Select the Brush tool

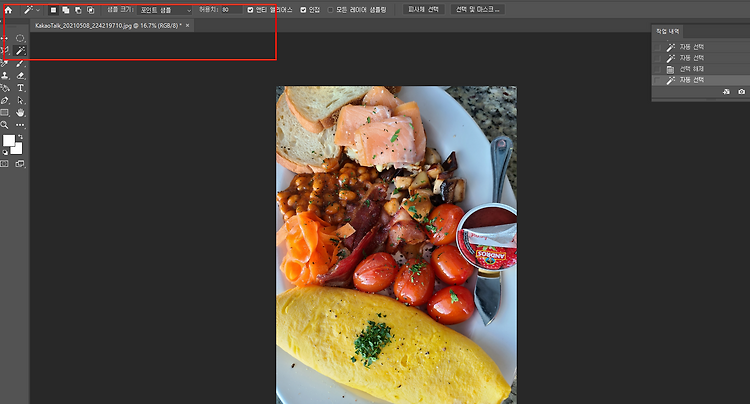(20, 63)
